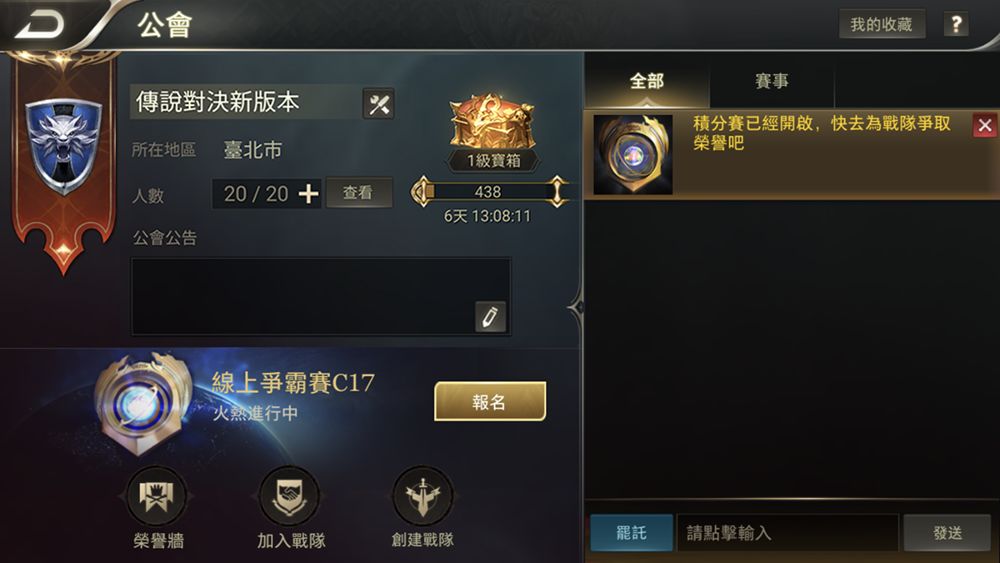
Task: Click 查看 to view members
Action: (x=358, y=193)
